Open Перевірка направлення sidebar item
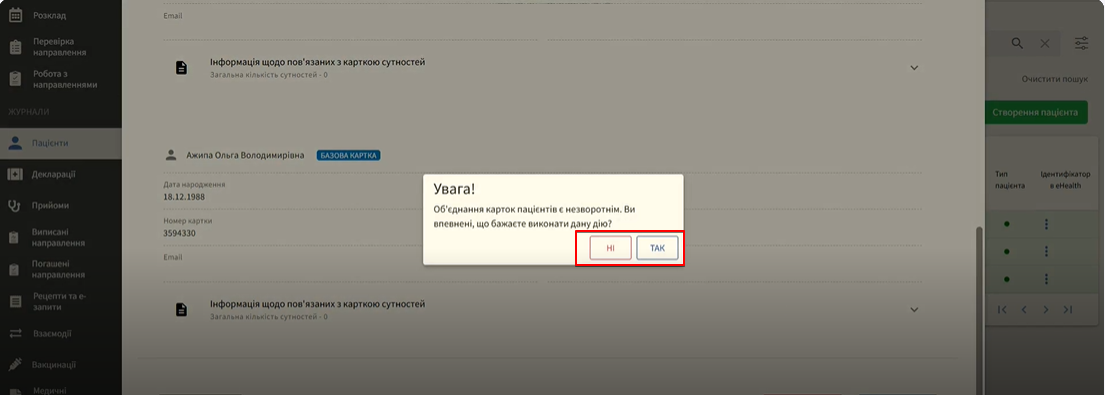The height and width of the screenshot is (395, 1105). coord(61,47)
